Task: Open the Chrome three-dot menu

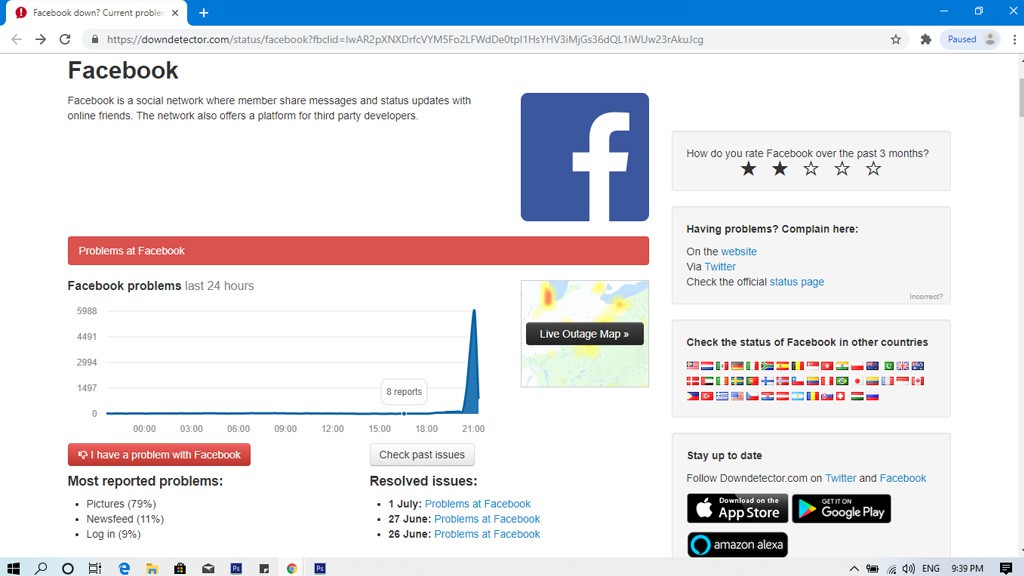Action: pyautogui.click(x=1014, y=39)
